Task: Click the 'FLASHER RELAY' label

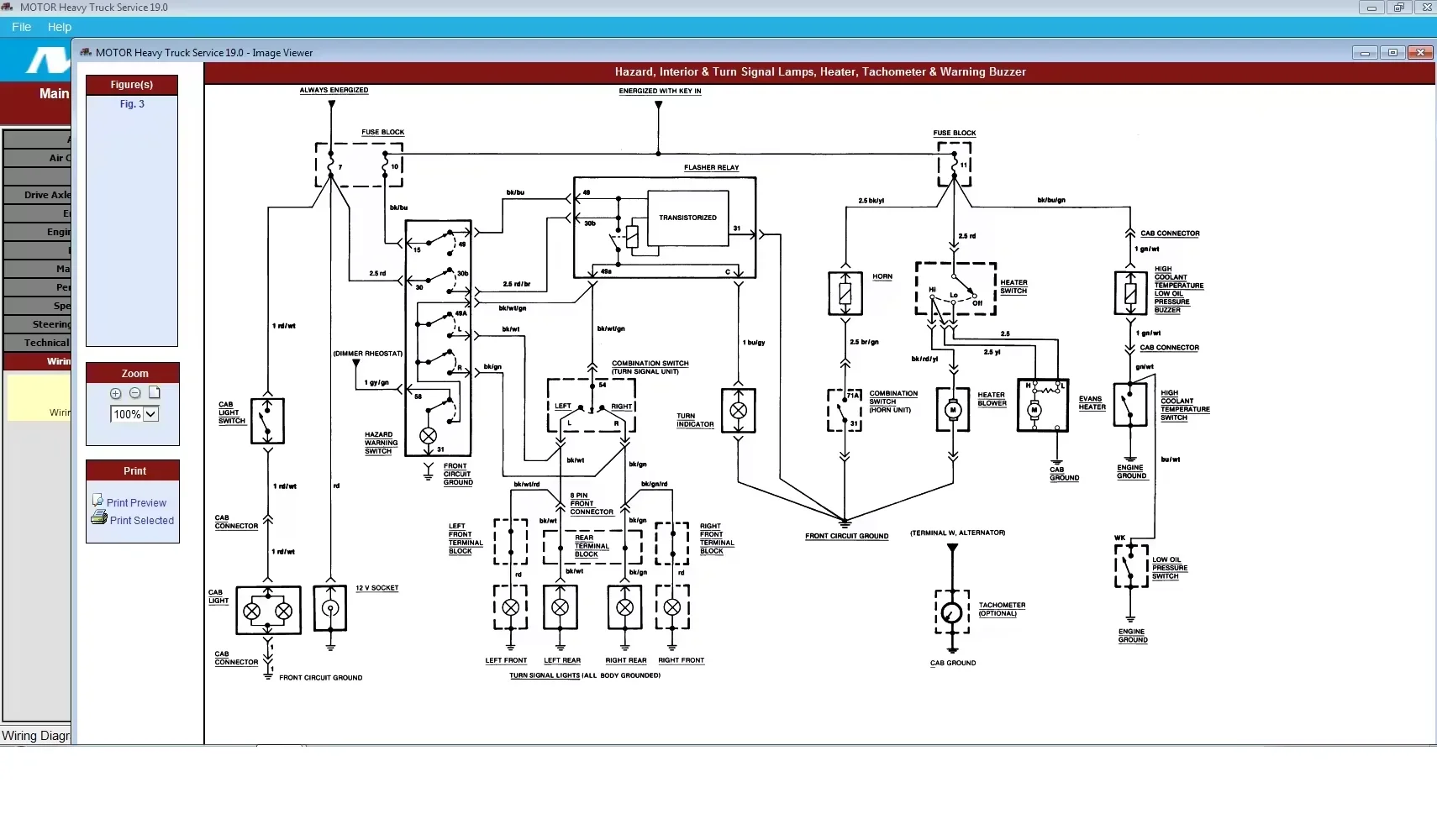Action: pyautogui.click(x=712, y=167)
